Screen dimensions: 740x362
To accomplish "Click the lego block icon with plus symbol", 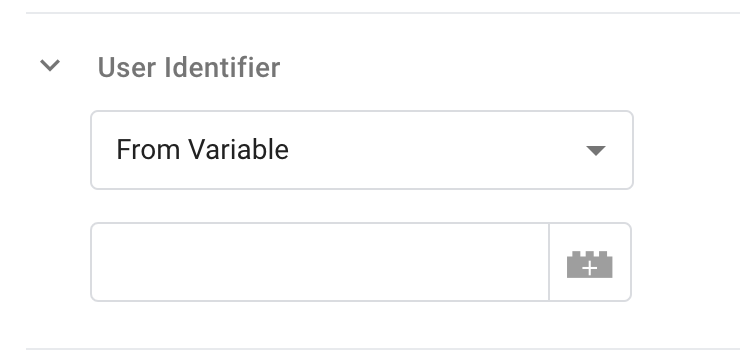I will tap(589, 264).
